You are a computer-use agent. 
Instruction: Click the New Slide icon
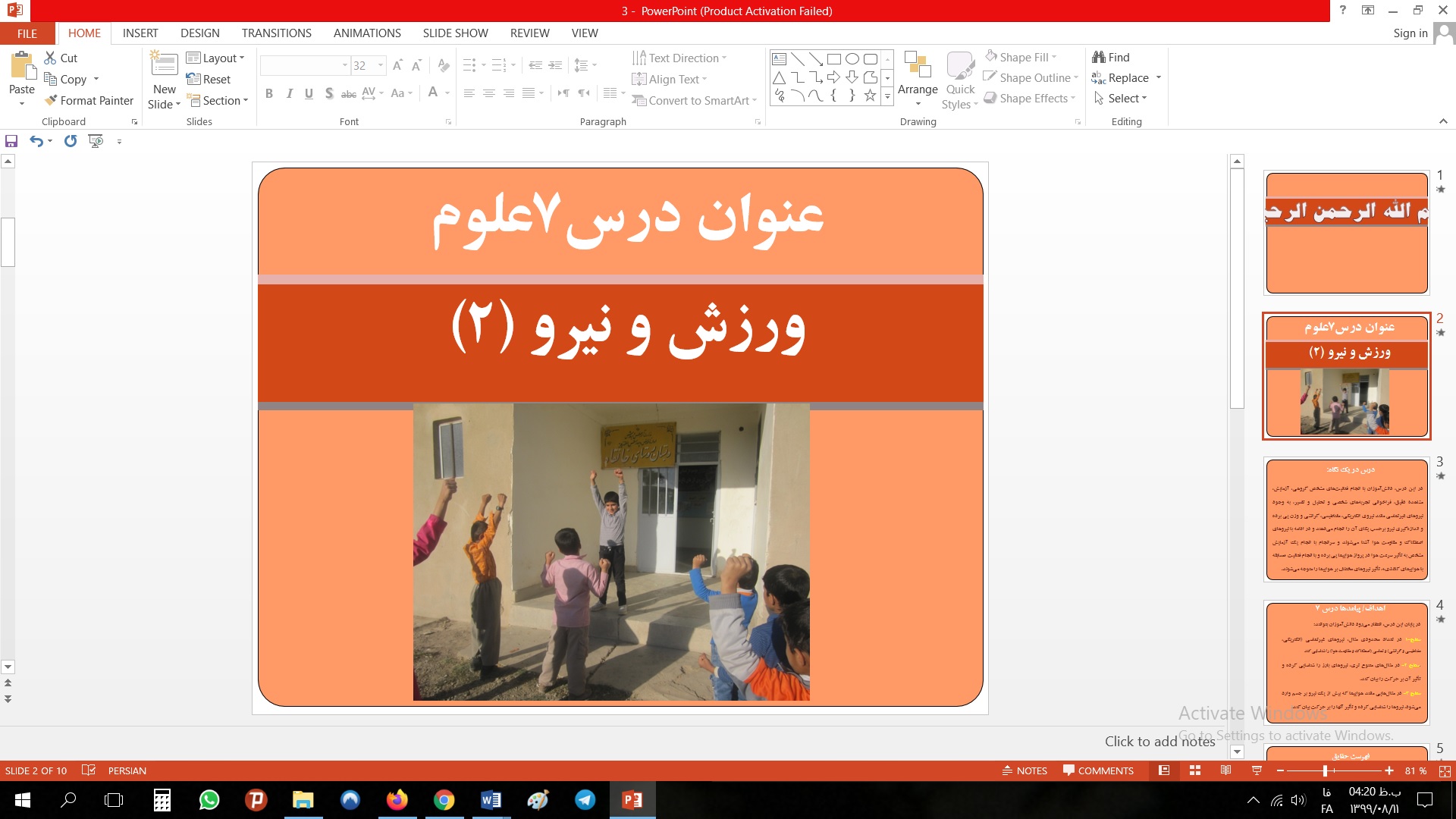165,64
